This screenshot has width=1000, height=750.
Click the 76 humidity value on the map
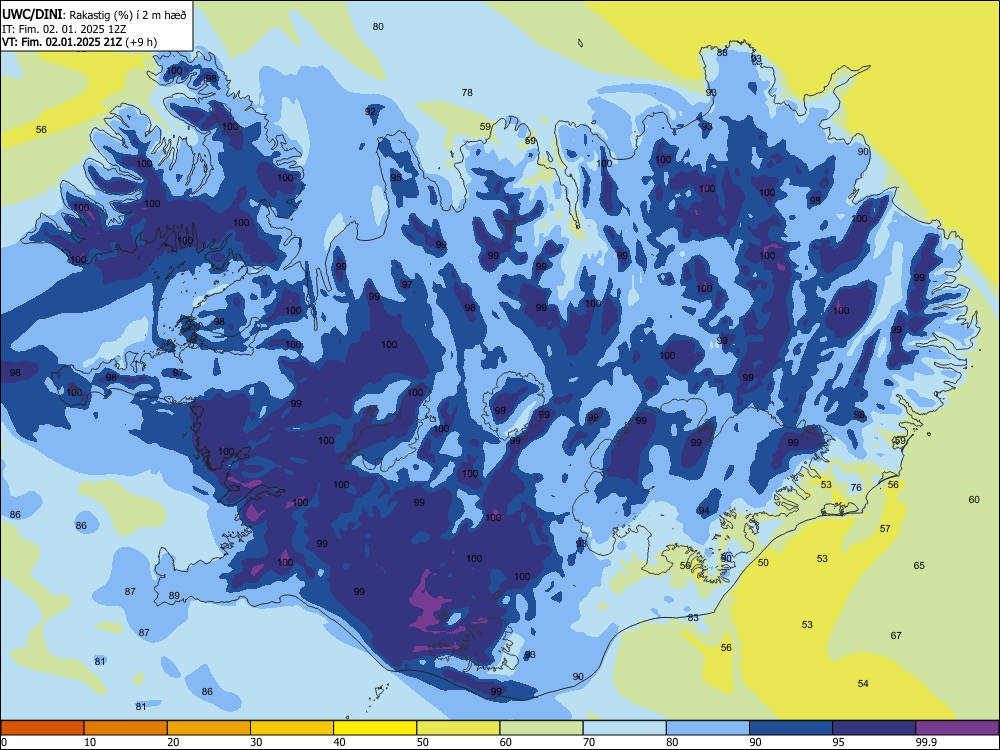[x=856, y=488]
